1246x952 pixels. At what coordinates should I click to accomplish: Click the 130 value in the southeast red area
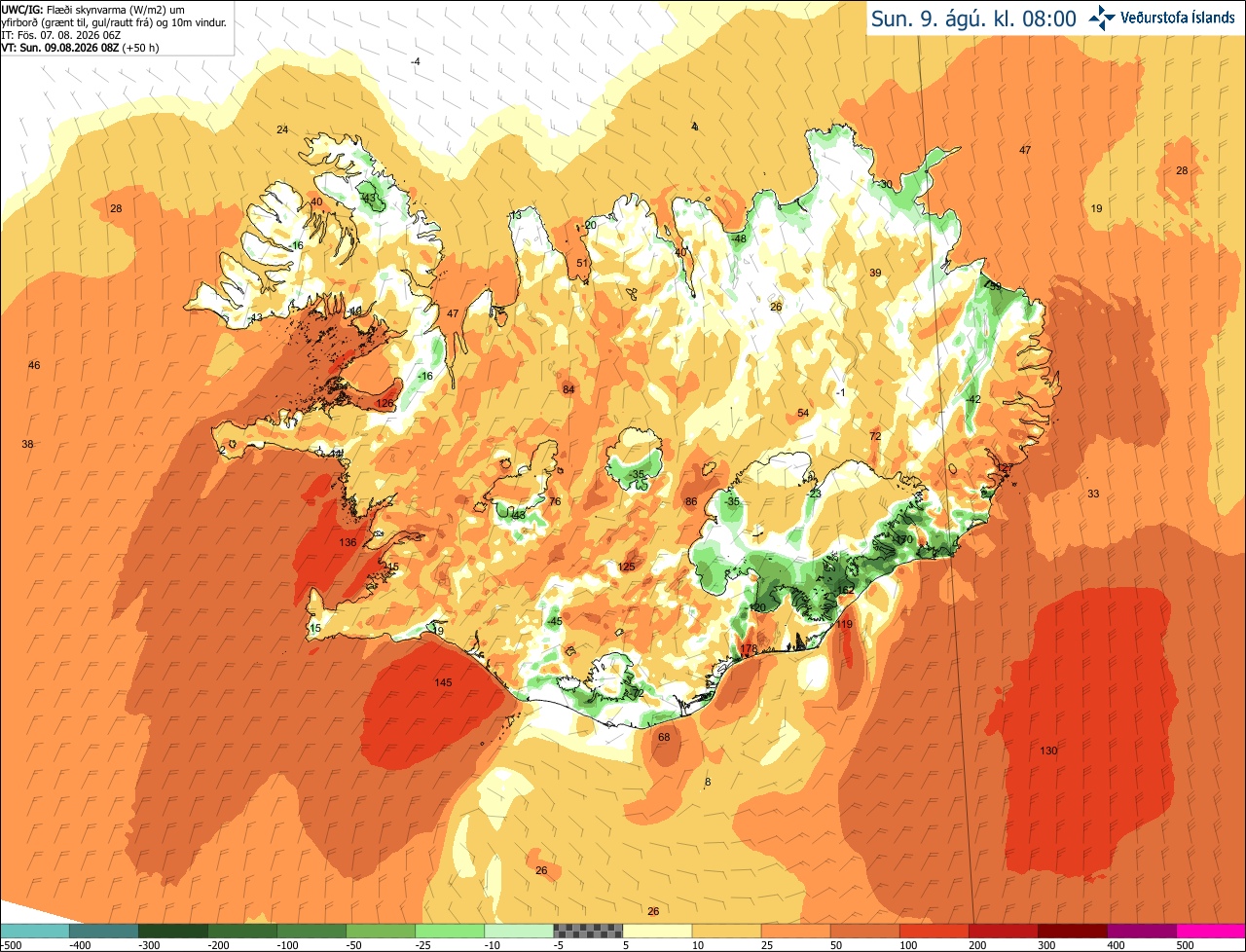1048,751
